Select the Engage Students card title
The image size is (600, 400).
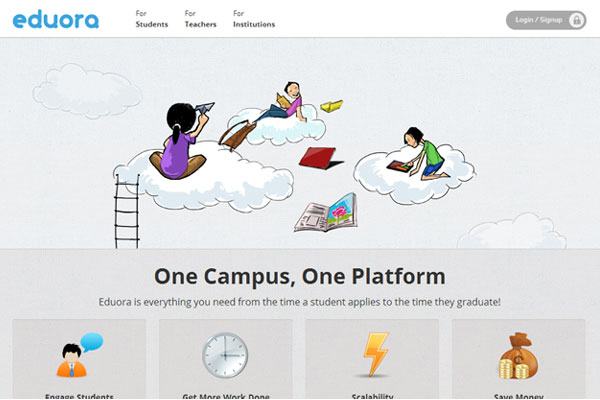(x=79, y=396)
